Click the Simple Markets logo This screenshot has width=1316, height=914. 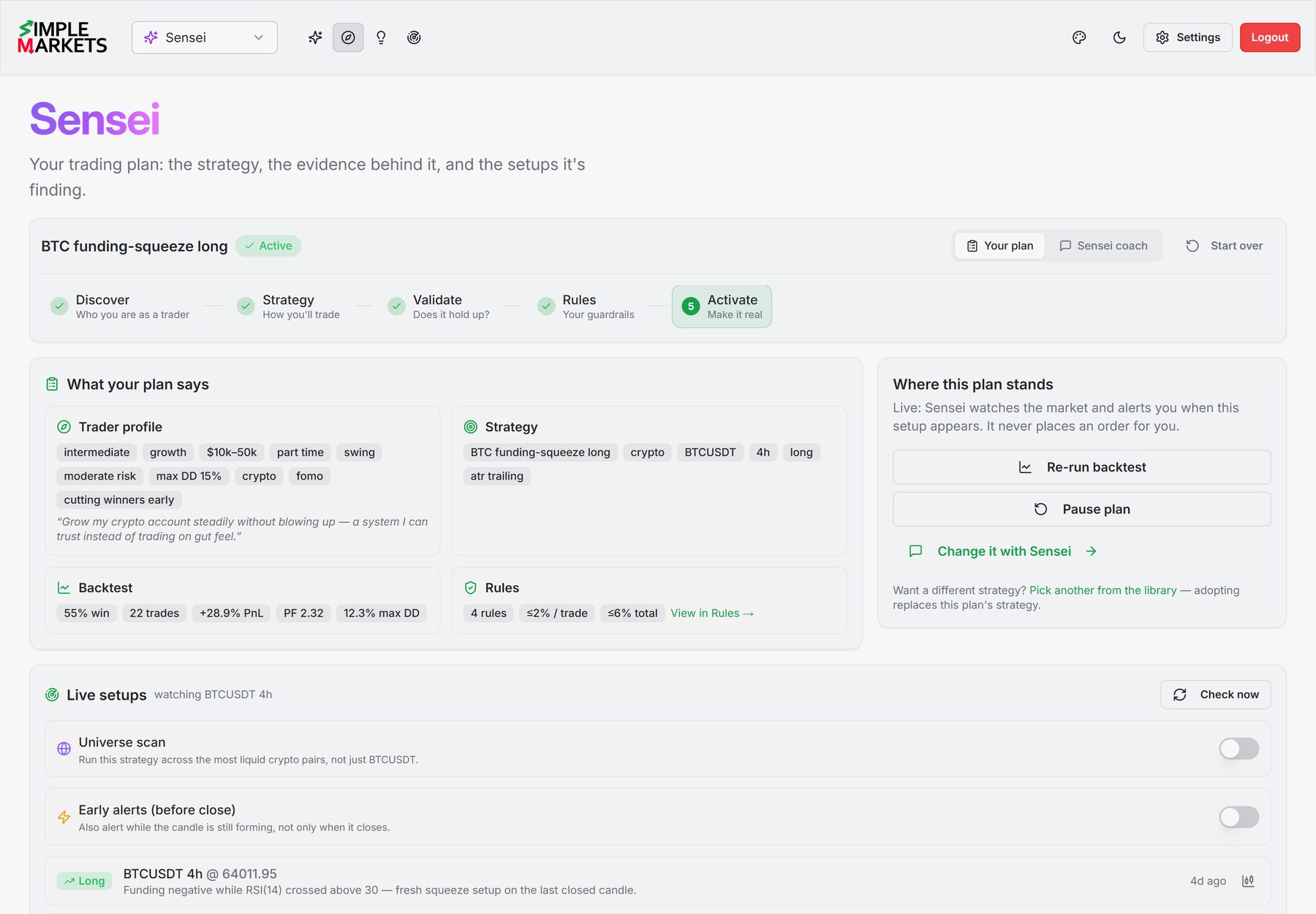click(x=62, y=37)
